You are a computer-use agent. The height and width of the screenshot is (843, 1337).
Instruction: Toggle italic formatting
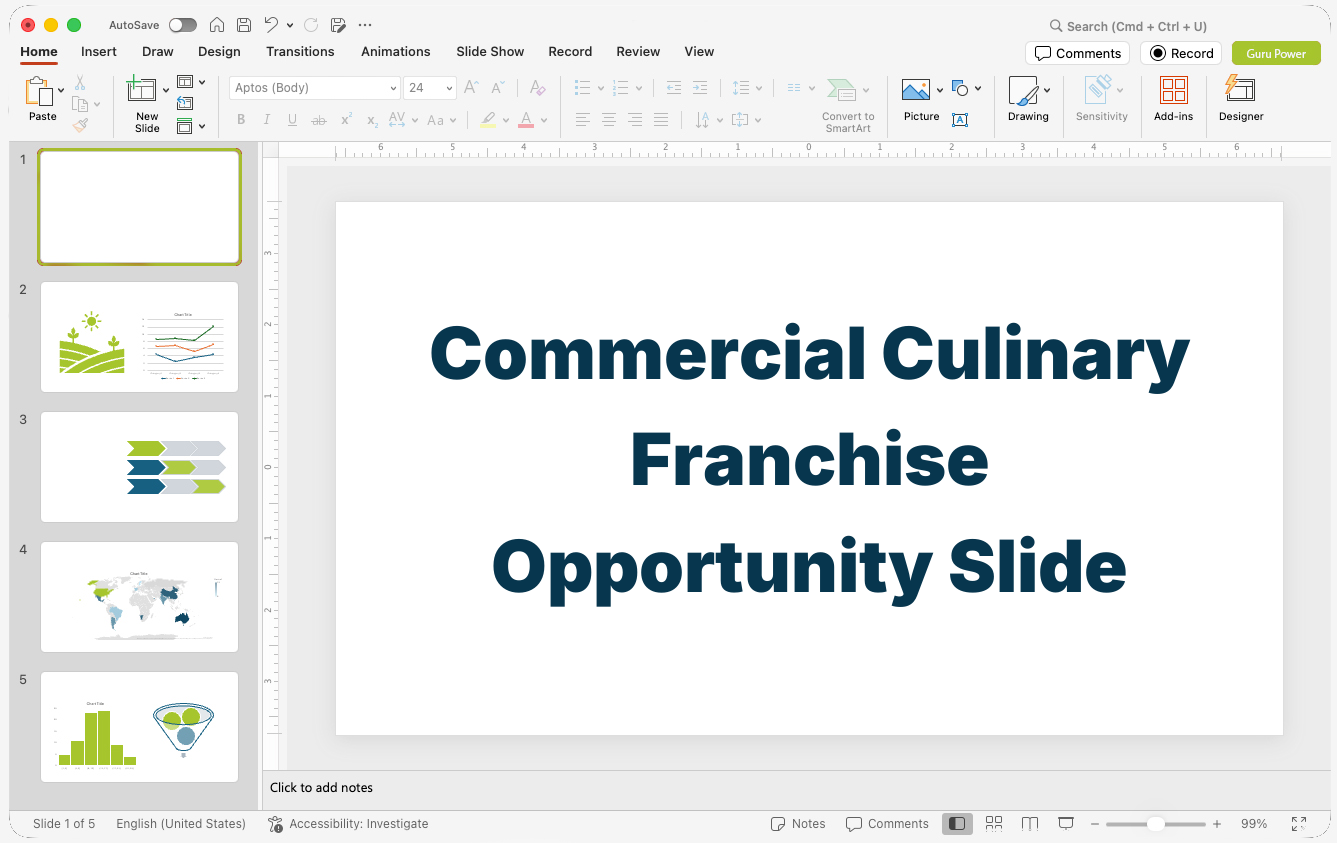(267, 120)
